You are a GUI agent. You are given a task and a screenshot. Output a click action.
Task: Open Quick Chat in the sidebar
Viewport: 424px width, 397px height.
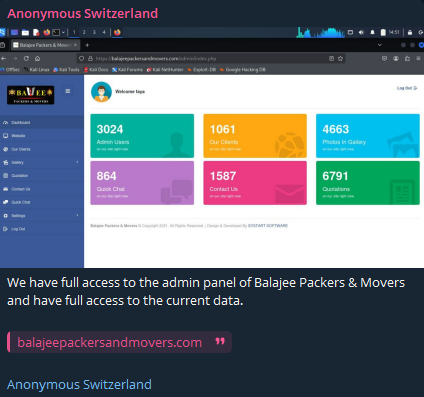(42, 202)
